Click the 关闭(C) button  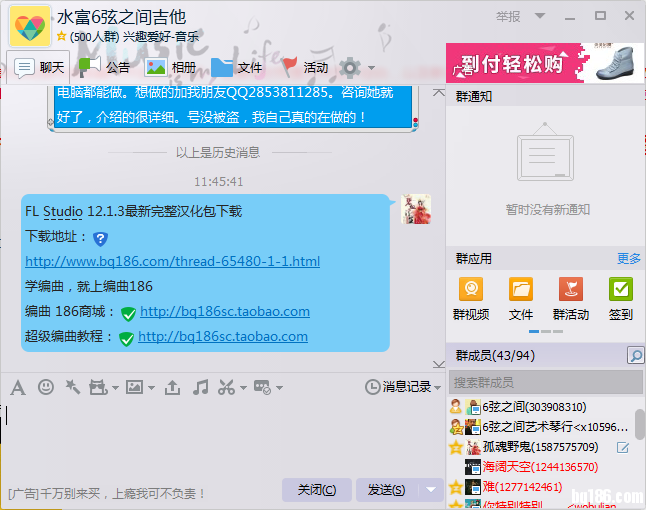coord(317,490)
